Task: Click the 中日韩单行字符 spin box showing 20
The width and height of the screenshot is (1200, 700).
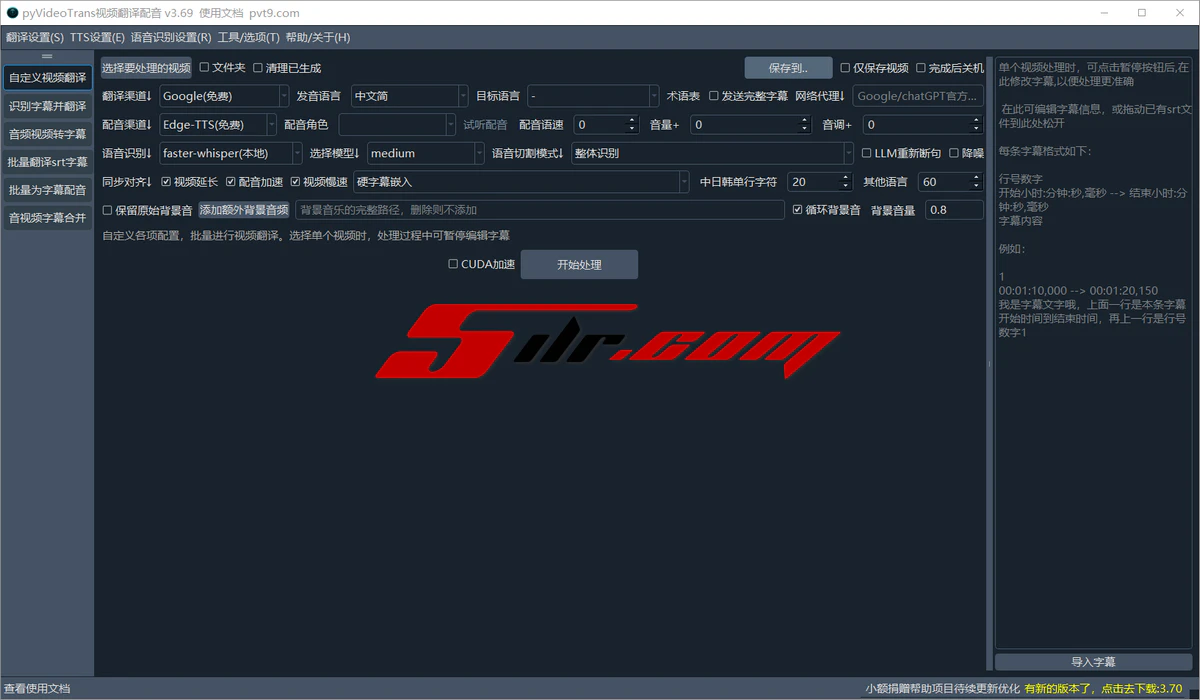Action: 819,182
